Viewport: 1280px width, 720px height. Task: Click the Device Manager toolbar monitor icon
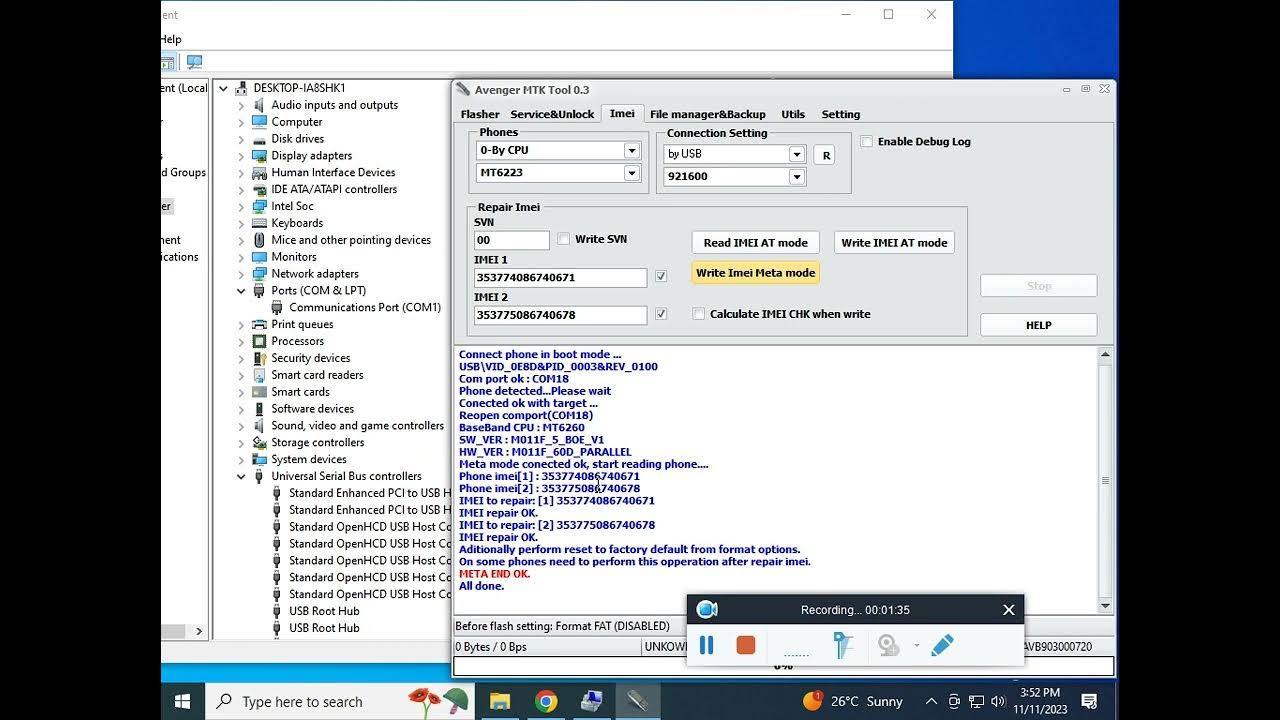(194, 62)
